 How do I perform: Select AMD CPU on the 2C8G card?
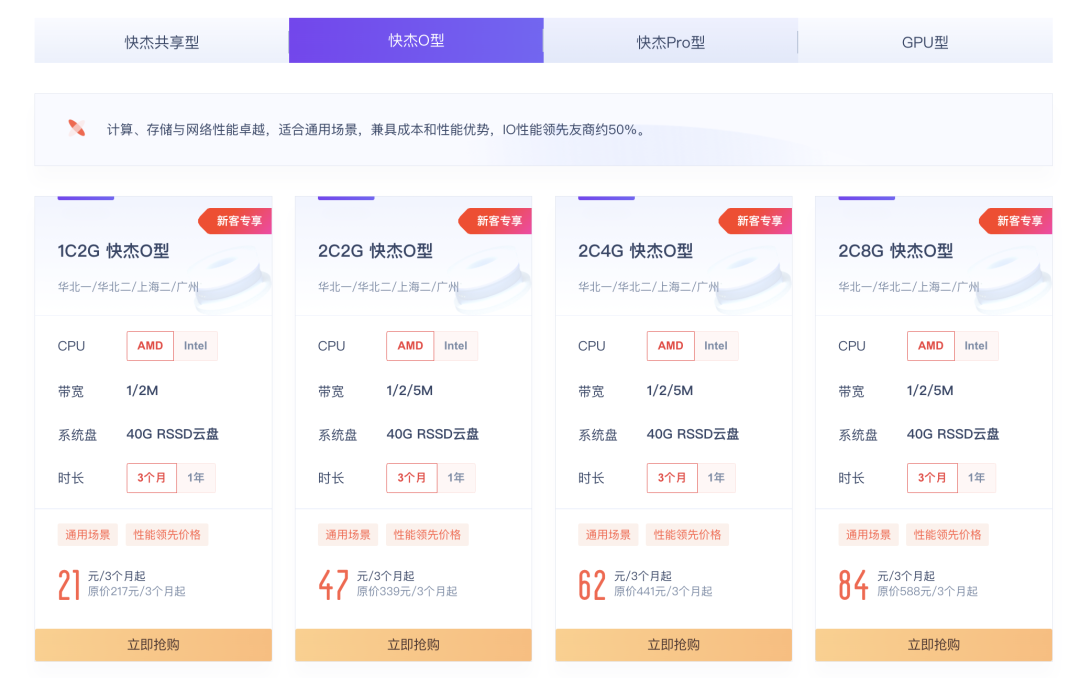click(x=930, y=345)
